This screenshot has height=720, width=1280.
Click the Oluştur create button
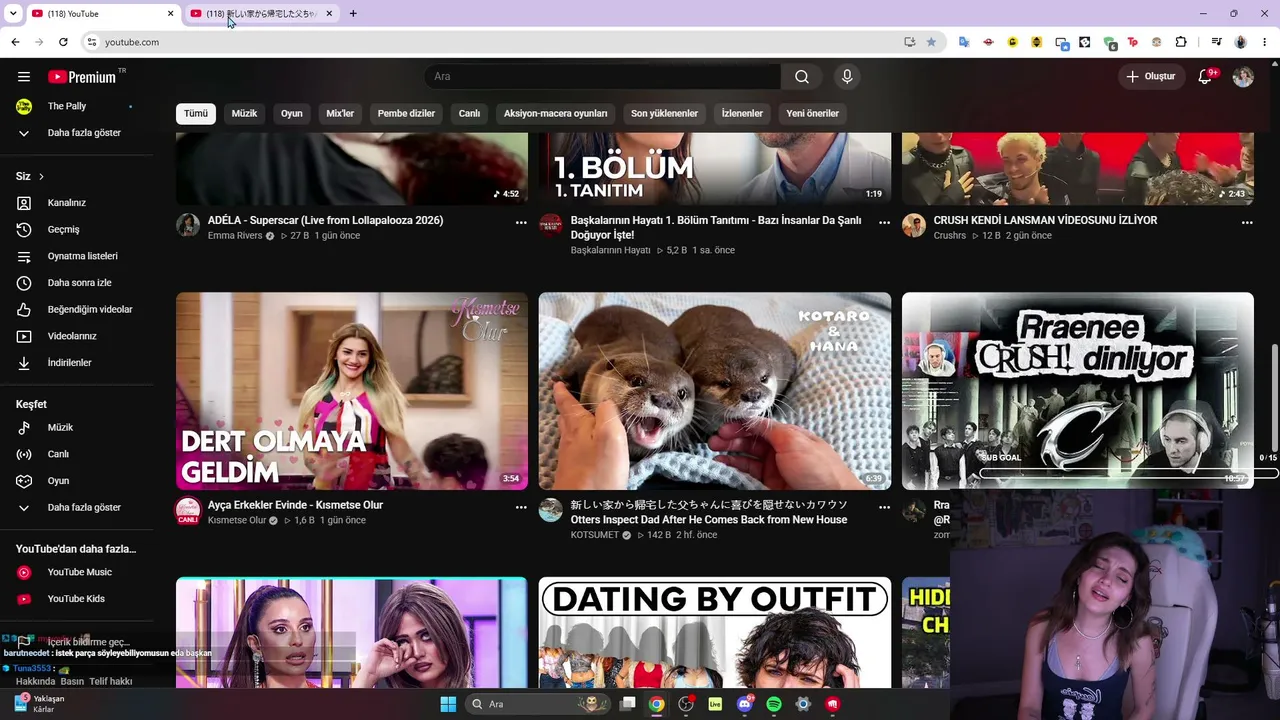click(x=1151, y=77)
